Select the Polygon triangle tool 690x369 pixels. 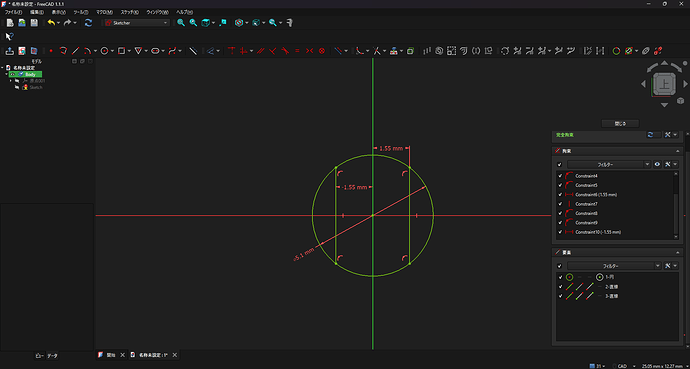click(138, 51)
